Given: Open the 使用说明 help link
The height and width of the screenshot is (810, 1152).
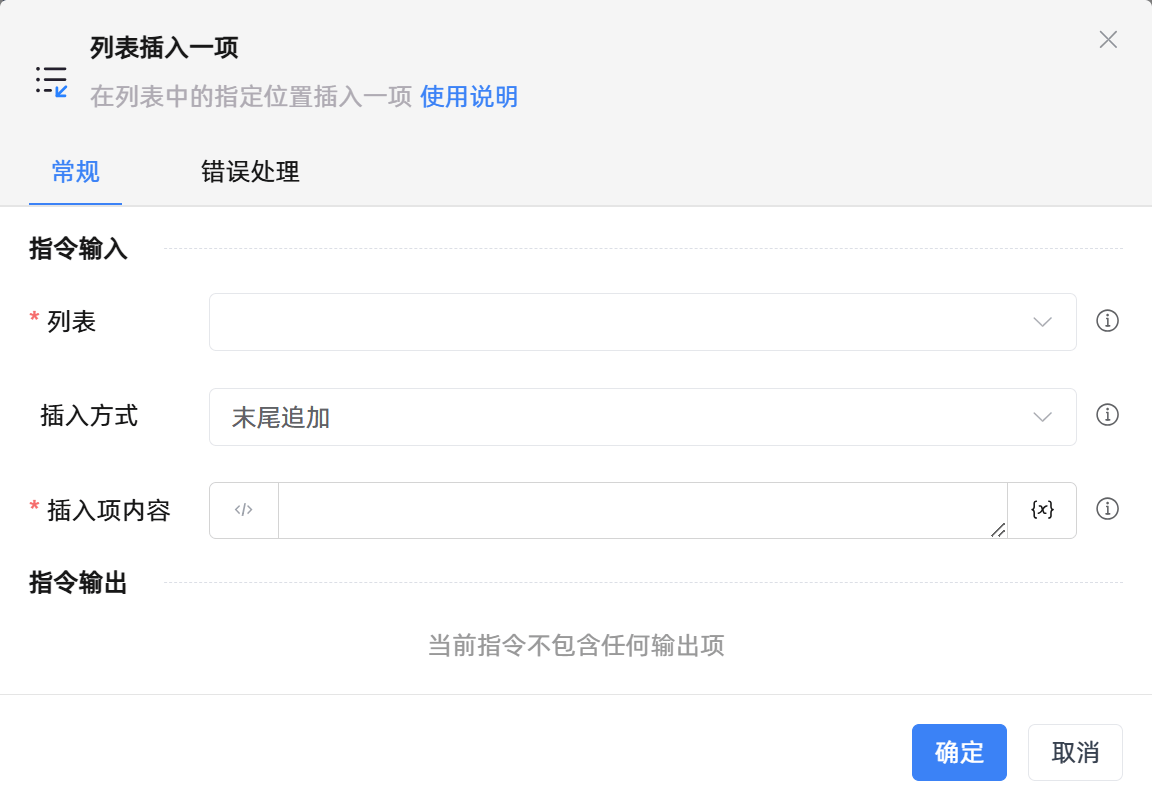Looking at the screenshot, I should (x=468, y=97).
